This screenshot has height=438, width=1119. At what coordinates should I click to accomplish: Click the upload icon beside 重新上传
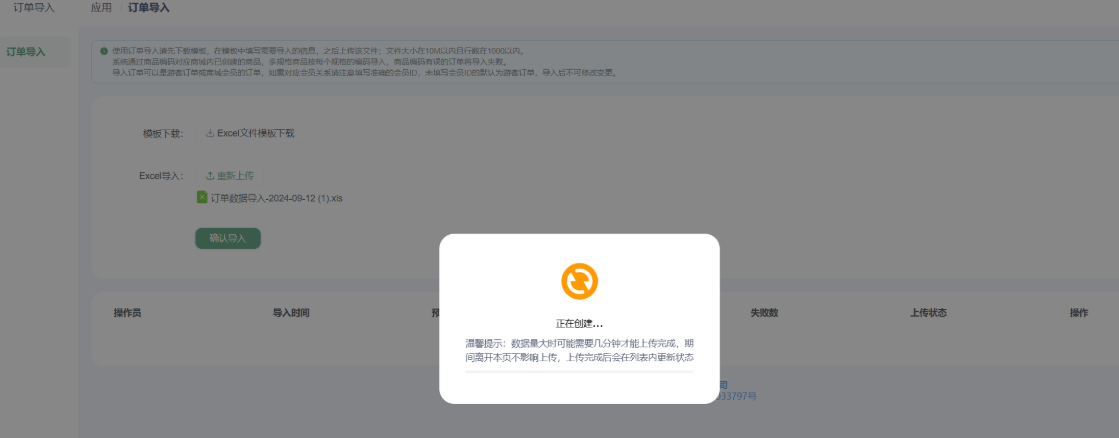click(x=210, y=175)
